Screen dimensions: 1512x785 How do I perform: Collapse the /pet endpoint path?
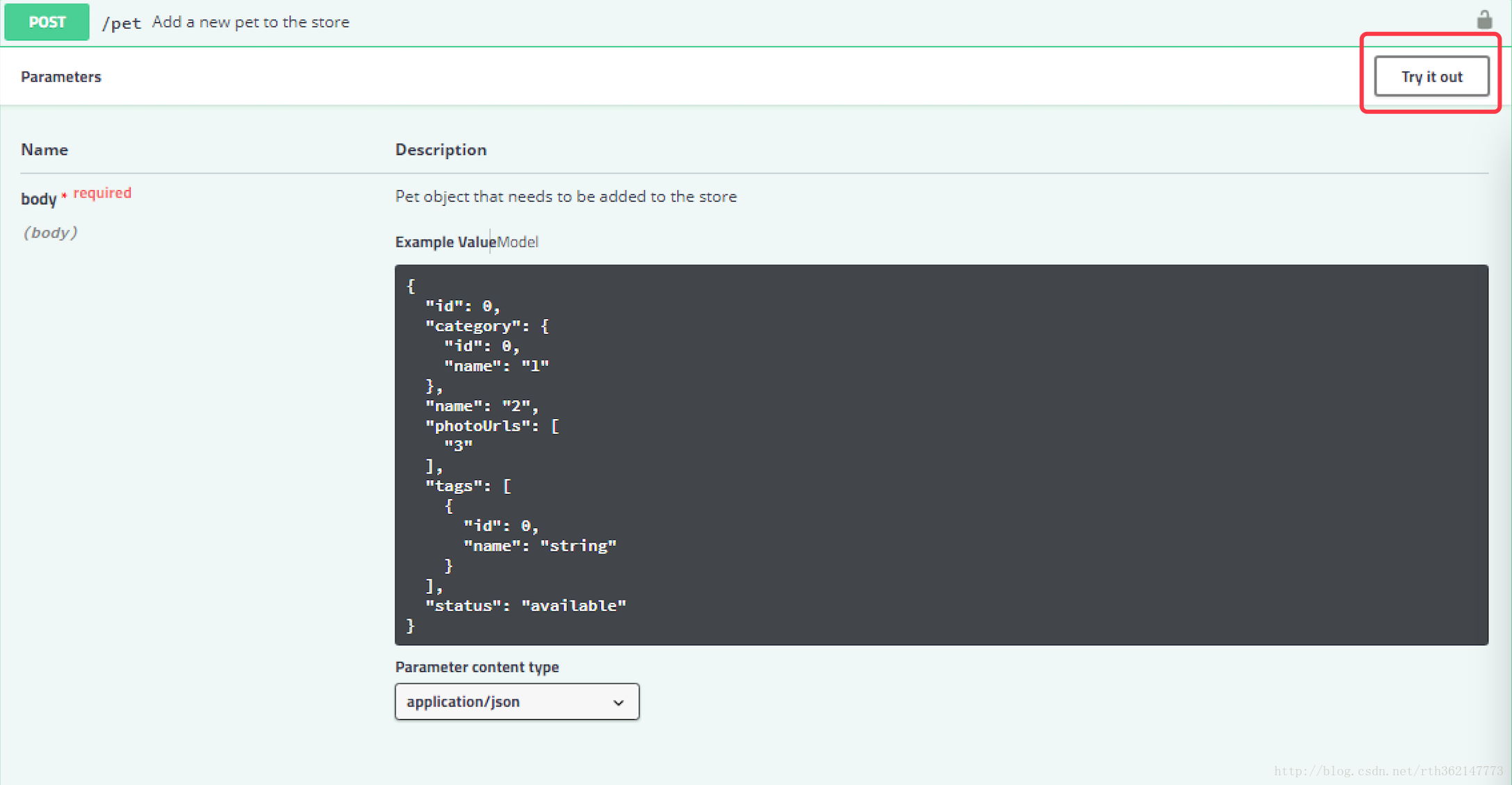point(122,23)
